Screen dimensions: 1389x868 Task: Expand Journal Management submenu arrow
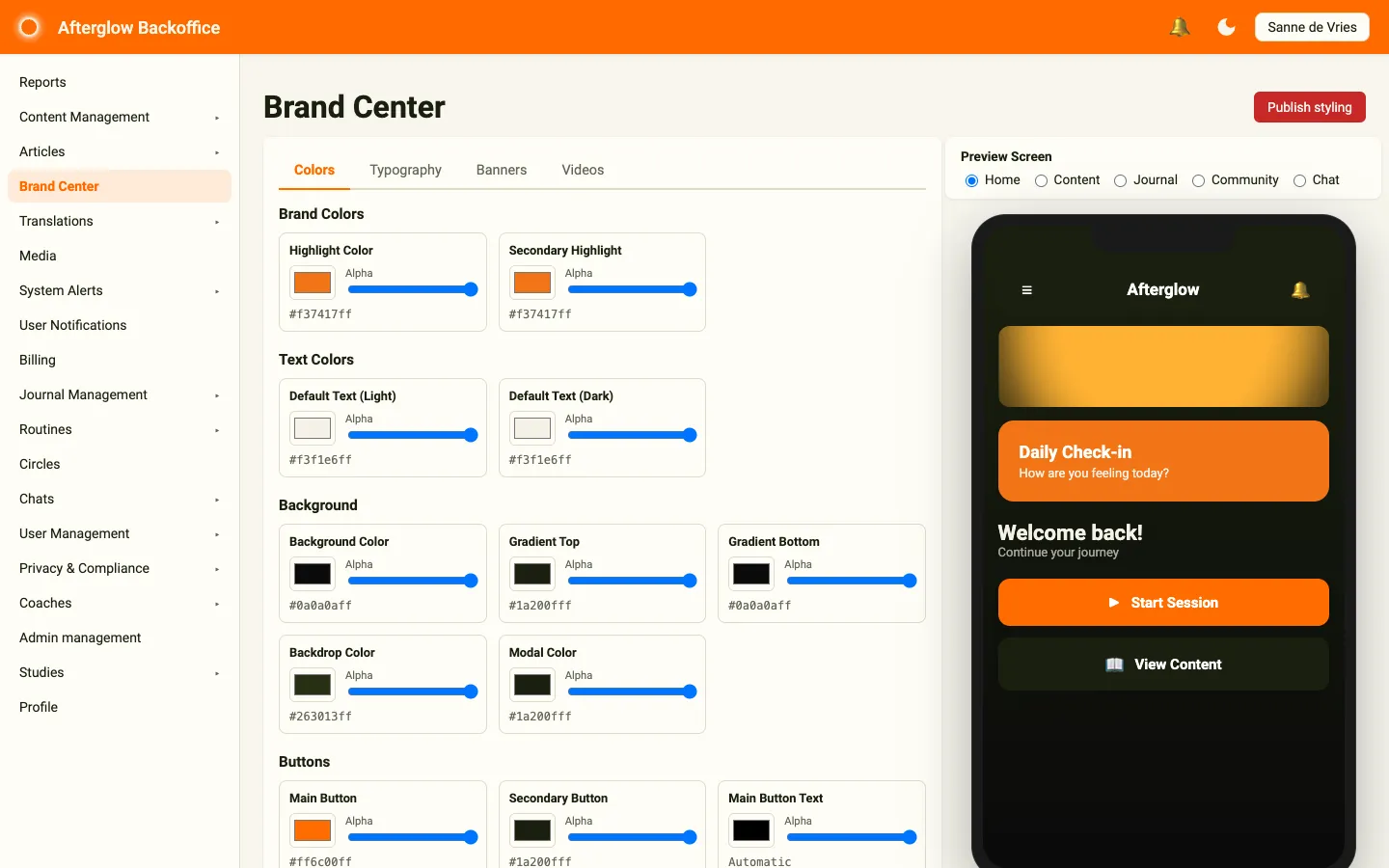217,395
